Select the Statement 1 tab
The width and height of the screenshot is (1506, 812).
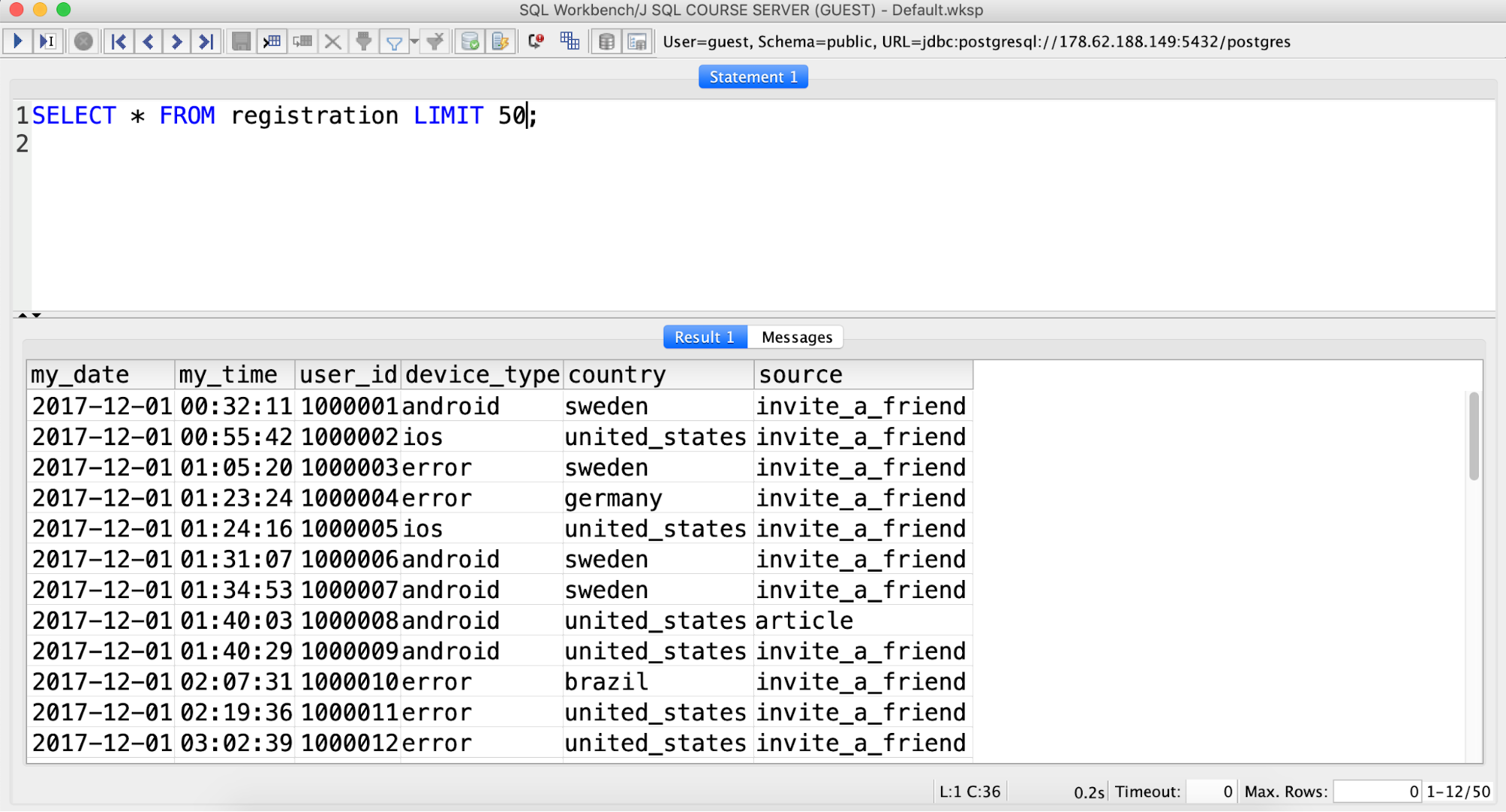click(753, 77)
